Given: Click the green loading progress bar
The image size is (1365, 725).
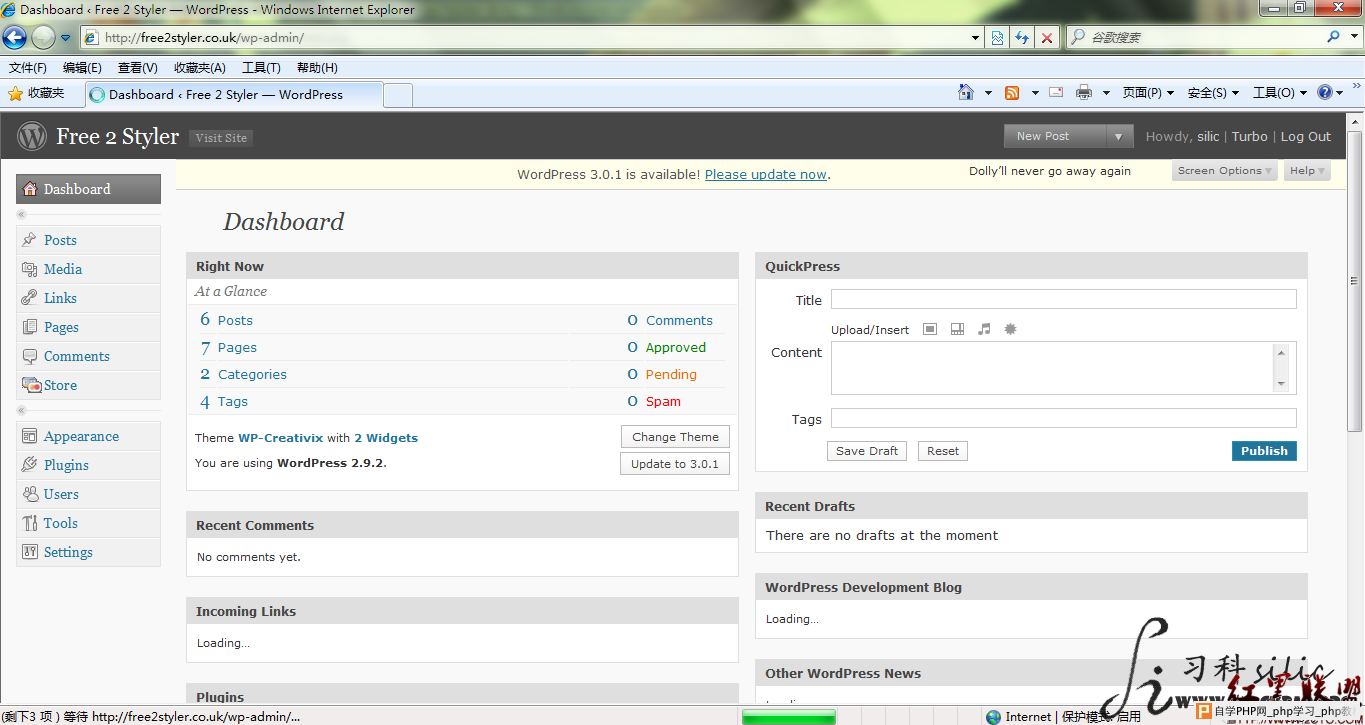Looking at the screenshot, I should pyautogui.click(x=788, y=716).
